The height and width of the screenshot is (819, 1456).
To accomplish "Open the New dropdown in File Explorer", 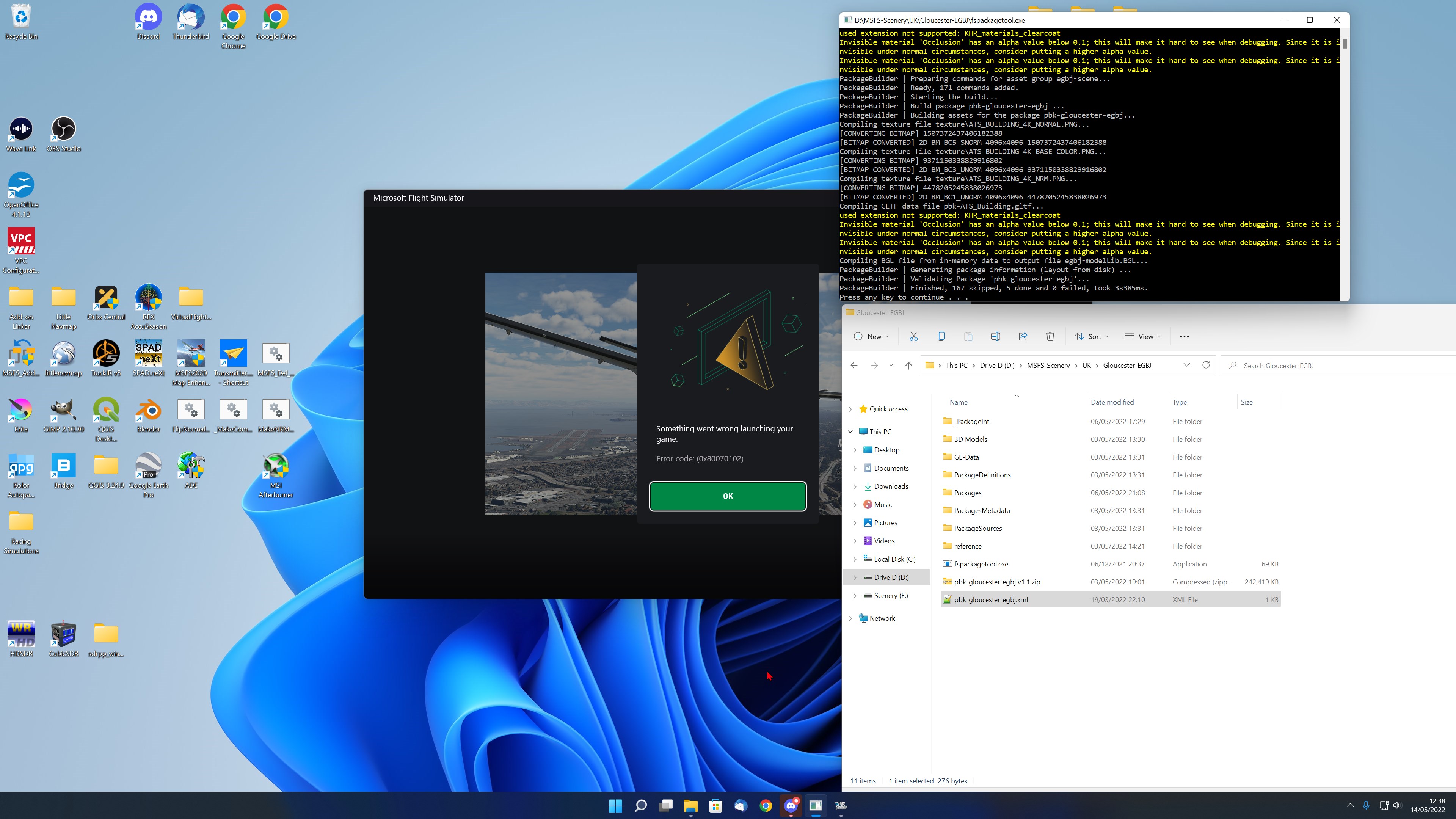I will coord(871,336).
